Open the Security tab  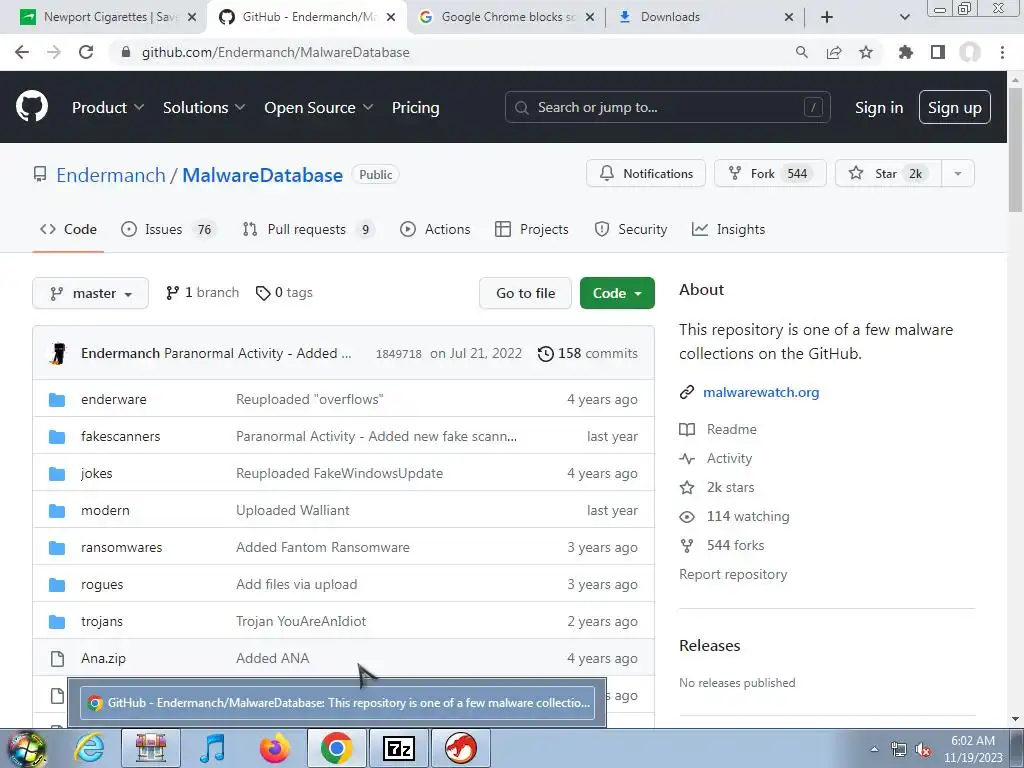click(631, 229)
